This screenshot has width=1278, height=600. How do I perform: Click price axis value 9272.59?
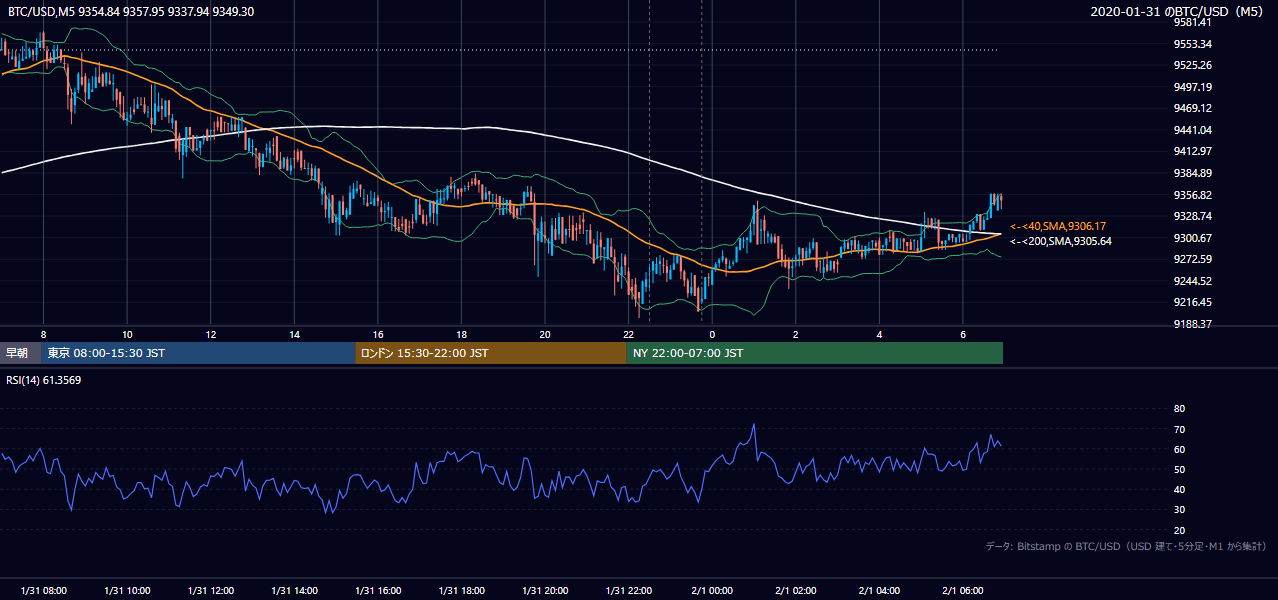(1193, 259)
